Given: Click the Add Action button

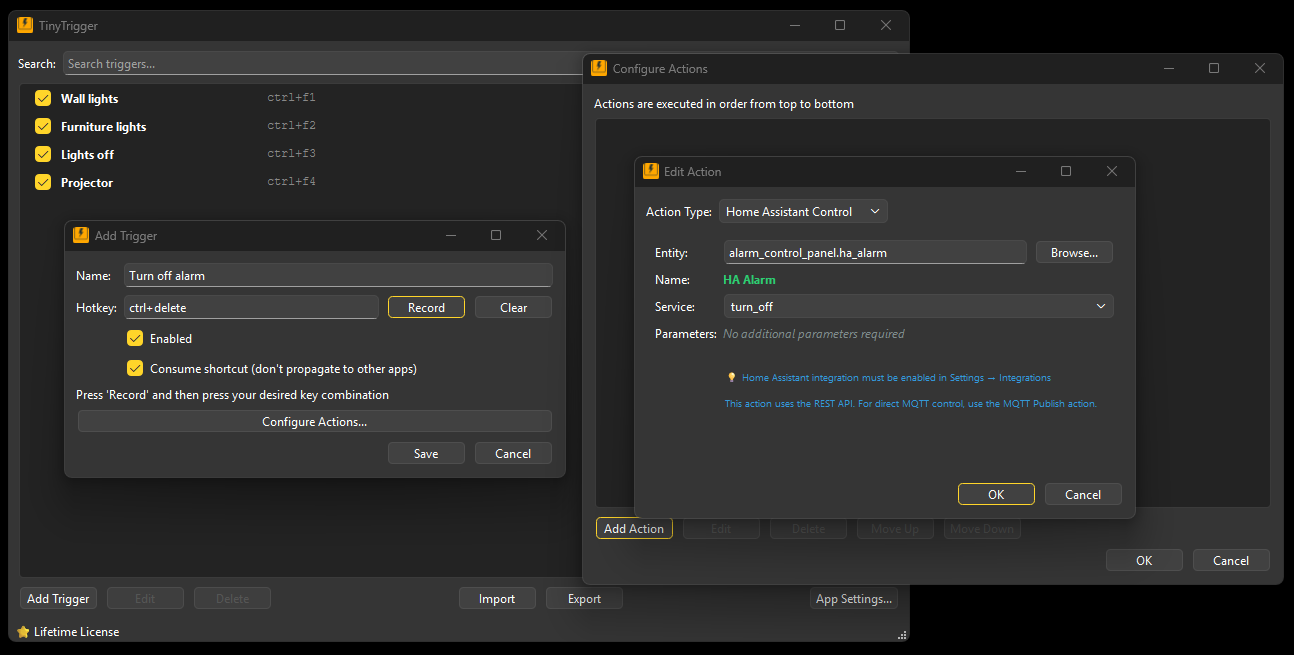Looking at the screenshot, I should (x=634, y=528).
